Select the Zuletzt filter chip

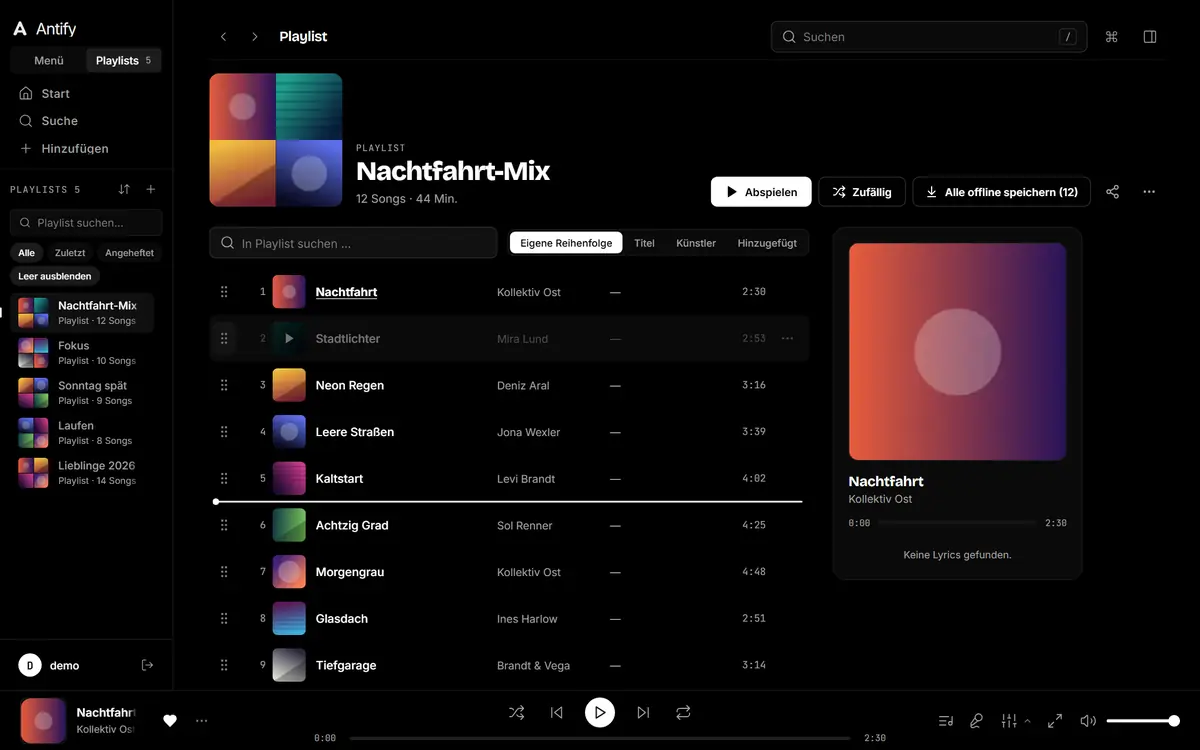click(70, 253)
